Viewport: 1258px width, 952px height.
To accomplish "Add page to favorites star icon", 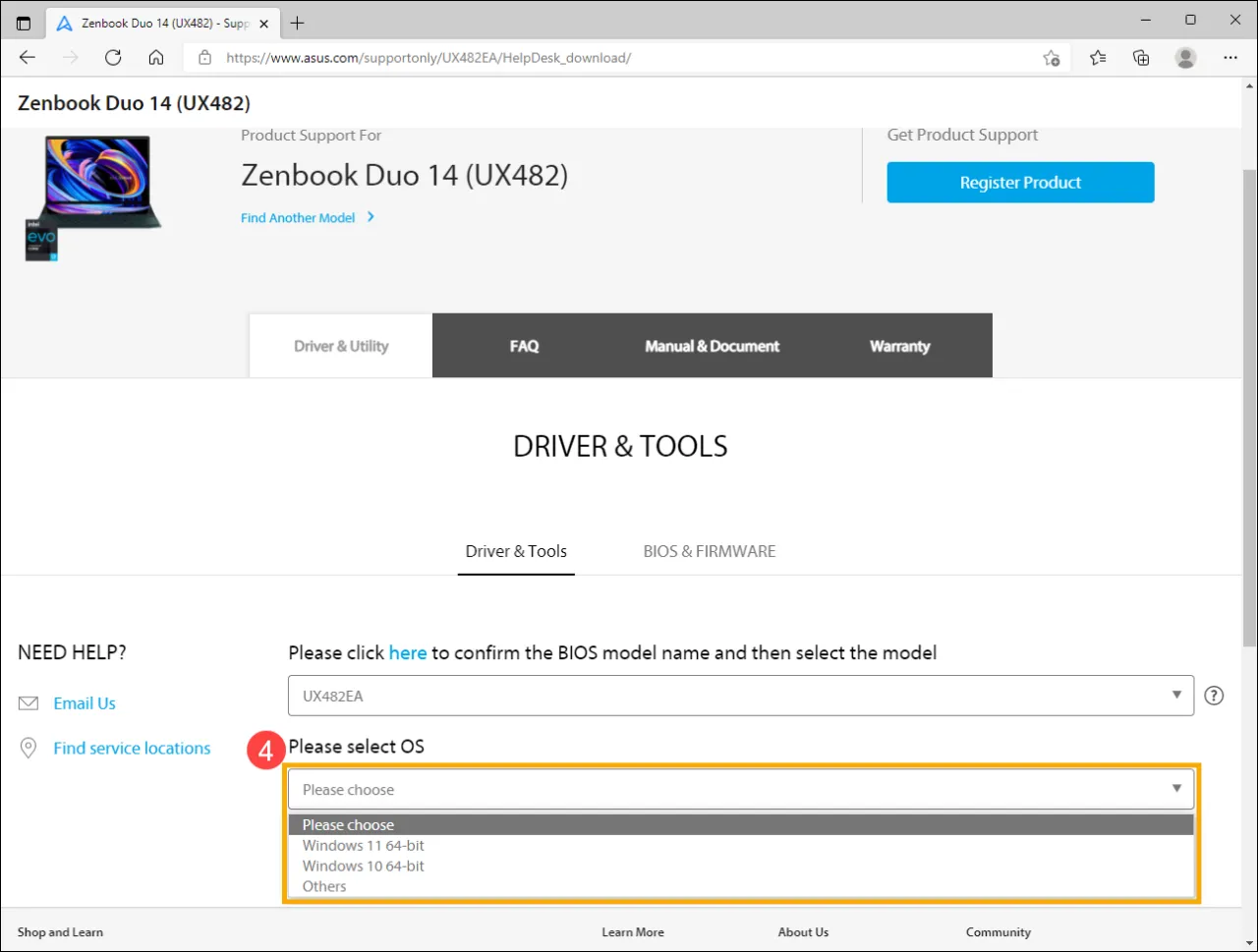I will [1052, 58].
